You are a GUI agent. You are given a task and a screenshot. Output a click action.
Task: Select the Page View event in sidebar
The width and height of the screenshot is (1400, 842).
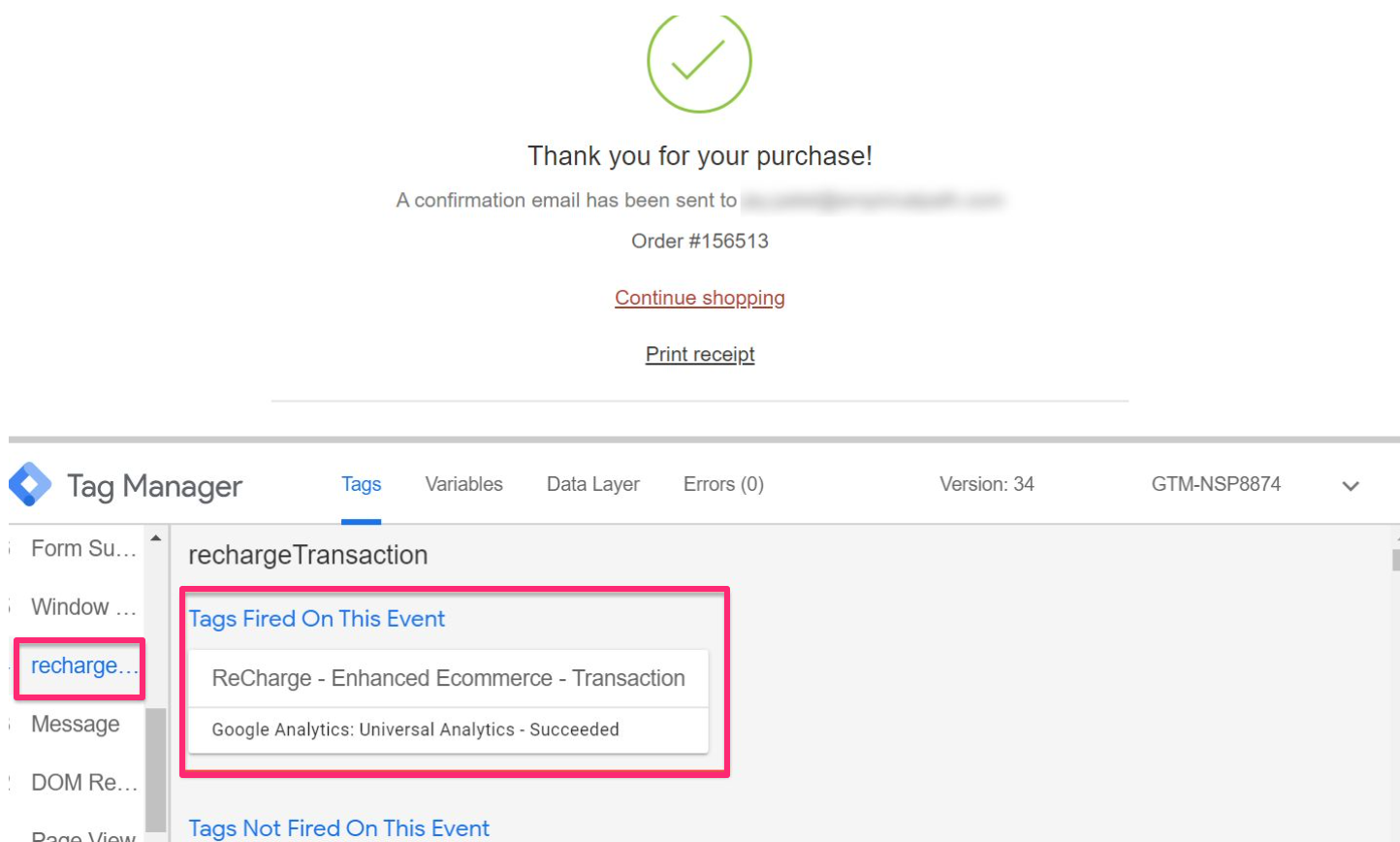coord(83,834)
